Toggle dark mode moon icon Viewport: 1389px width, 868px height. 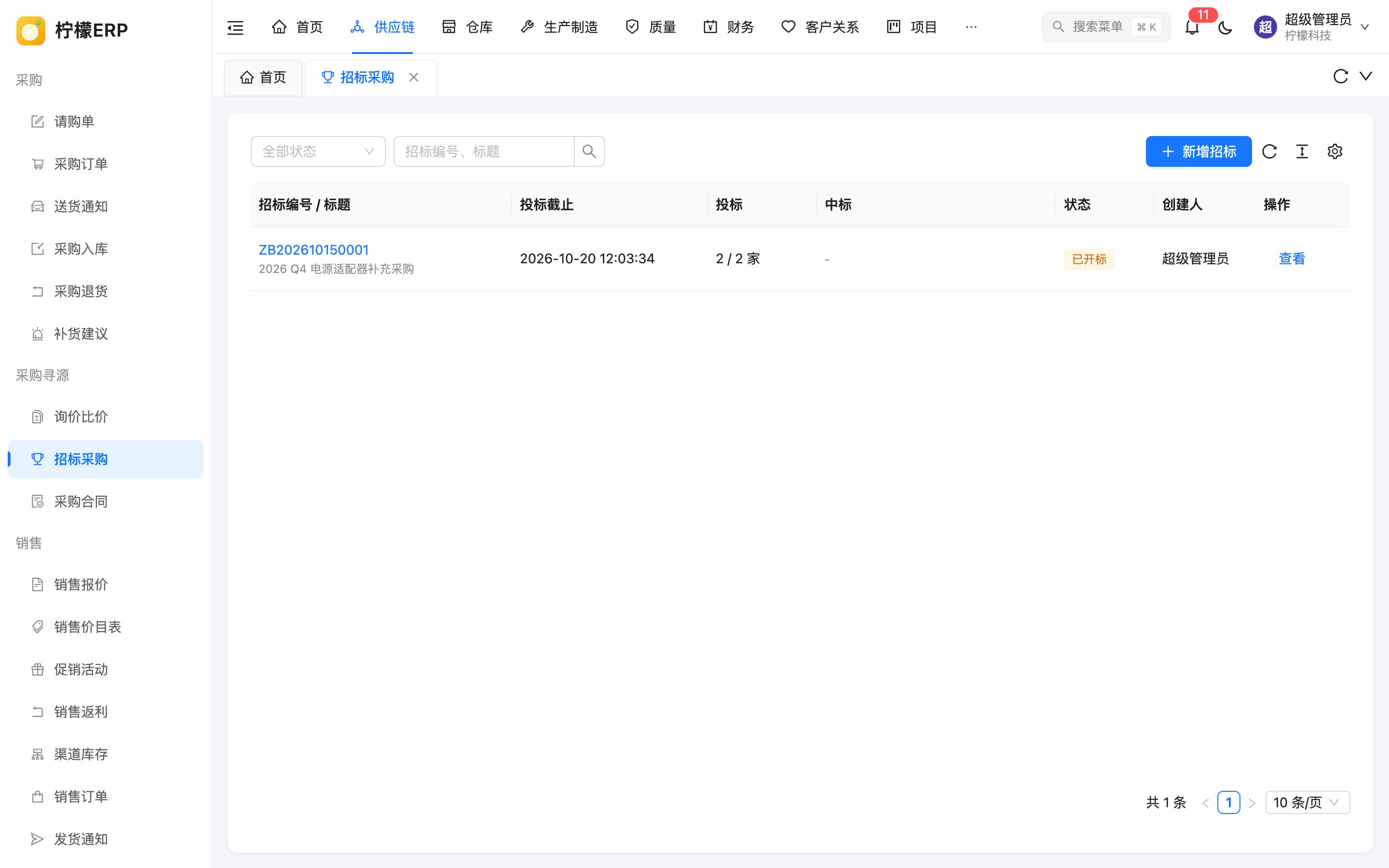click(1225, 27)
